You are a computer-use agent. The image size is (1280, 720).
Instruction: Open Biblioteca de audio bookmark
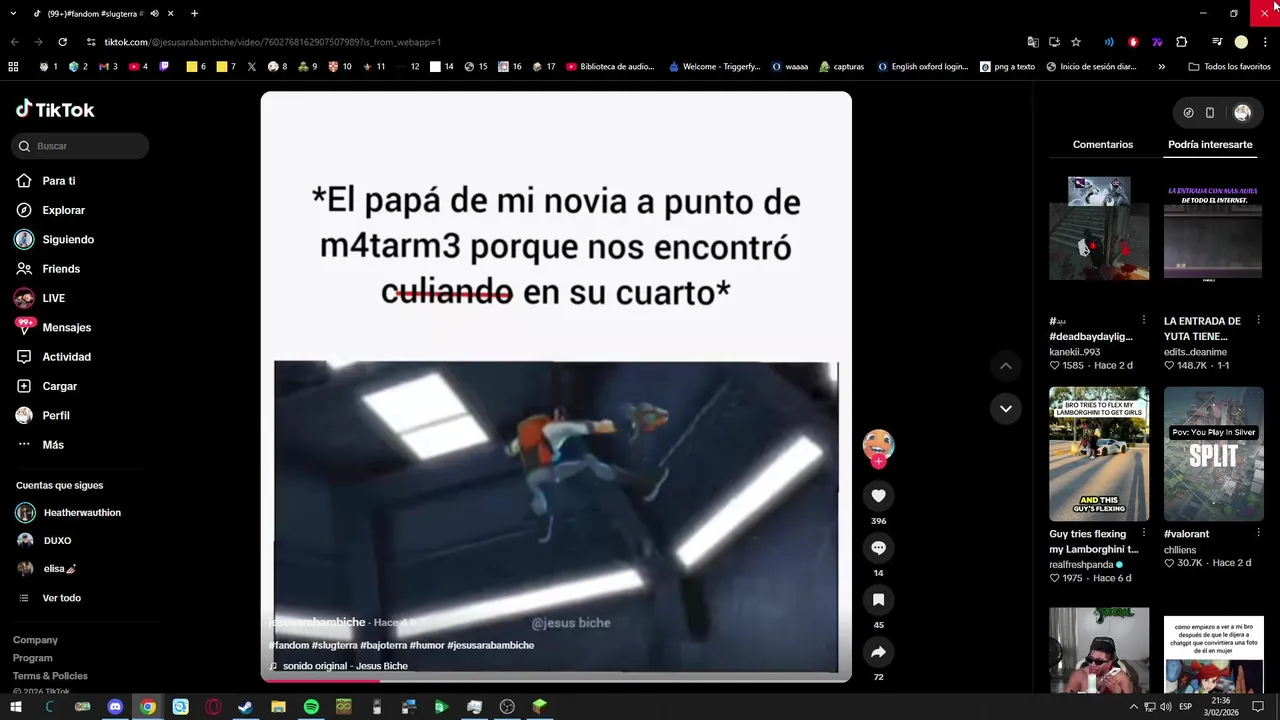coord(610,67)
